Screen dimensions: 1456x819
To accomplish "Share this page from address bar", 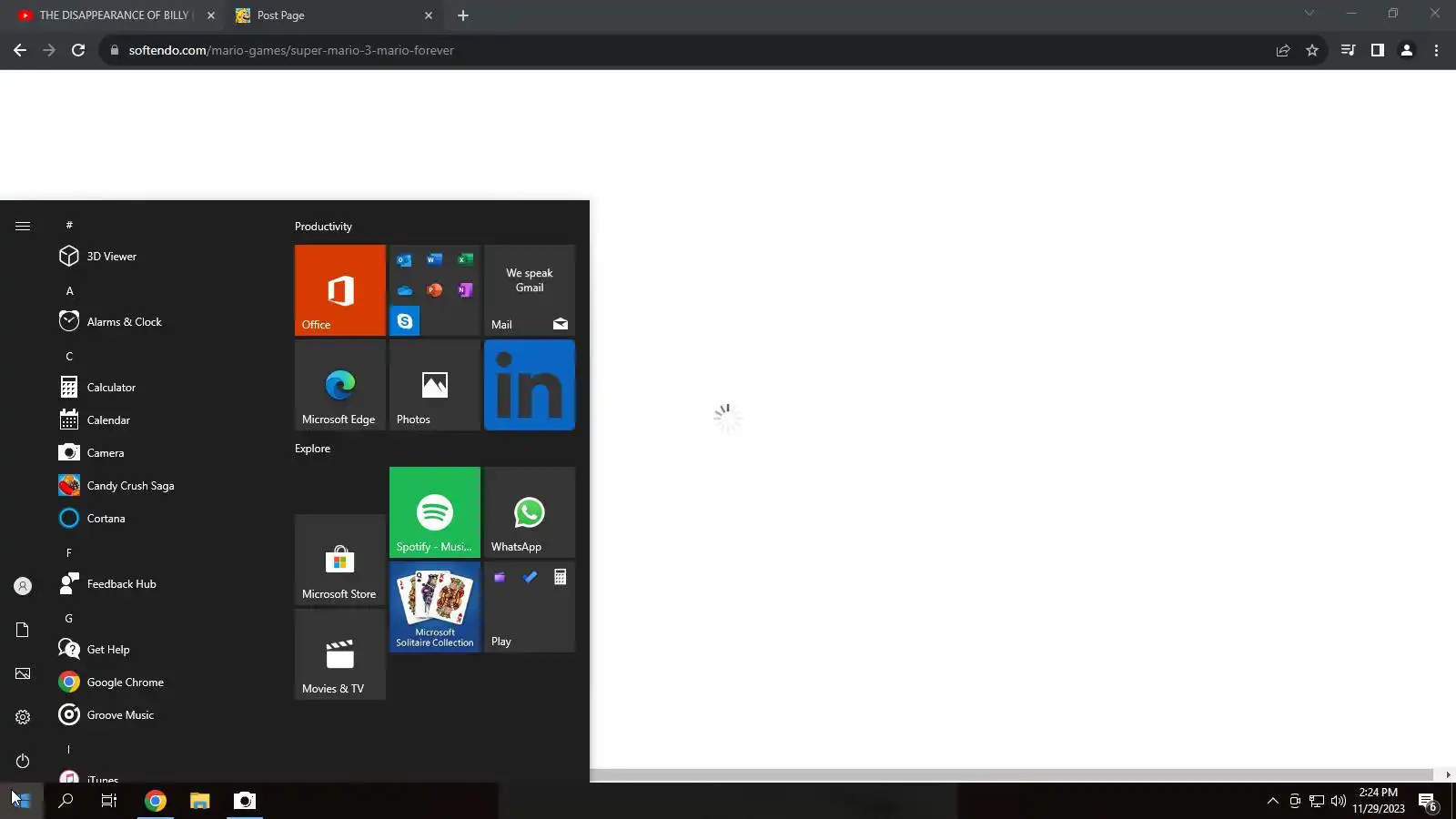I will pos(1283,50).
